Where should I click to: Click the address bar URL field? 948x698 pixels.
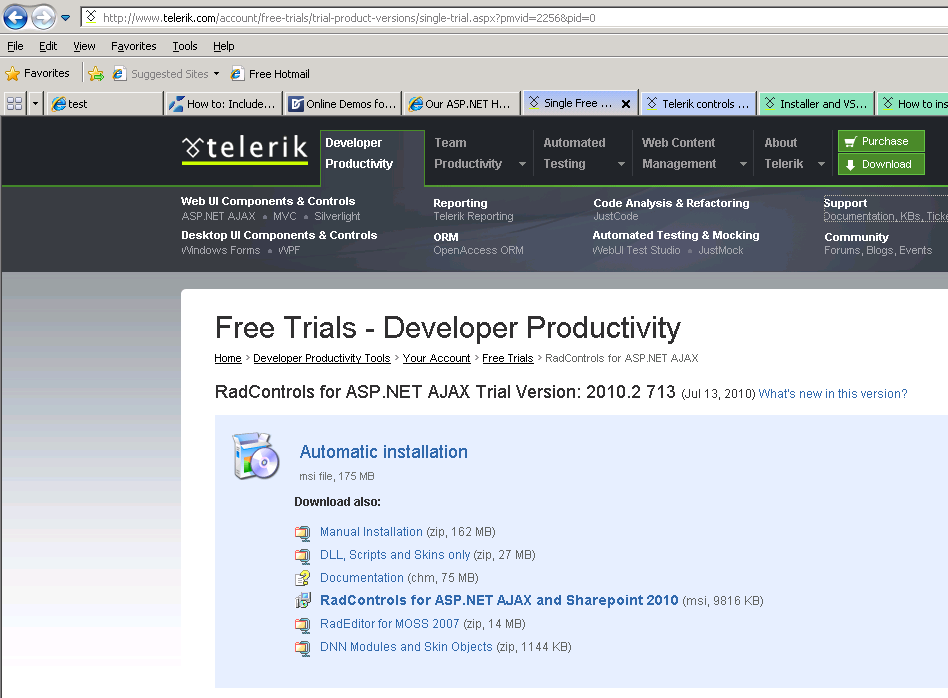tap(514, 18)
